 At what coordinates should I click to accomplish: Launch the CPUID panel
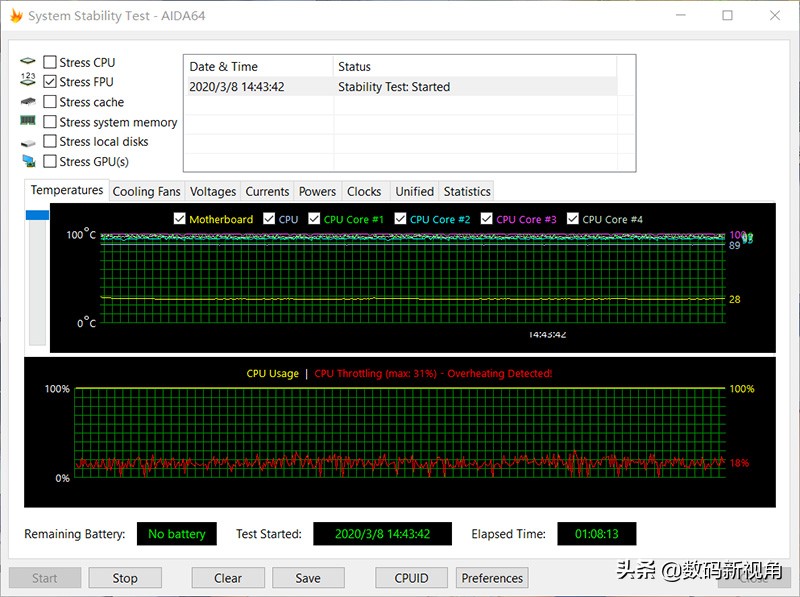pos(411,577)
